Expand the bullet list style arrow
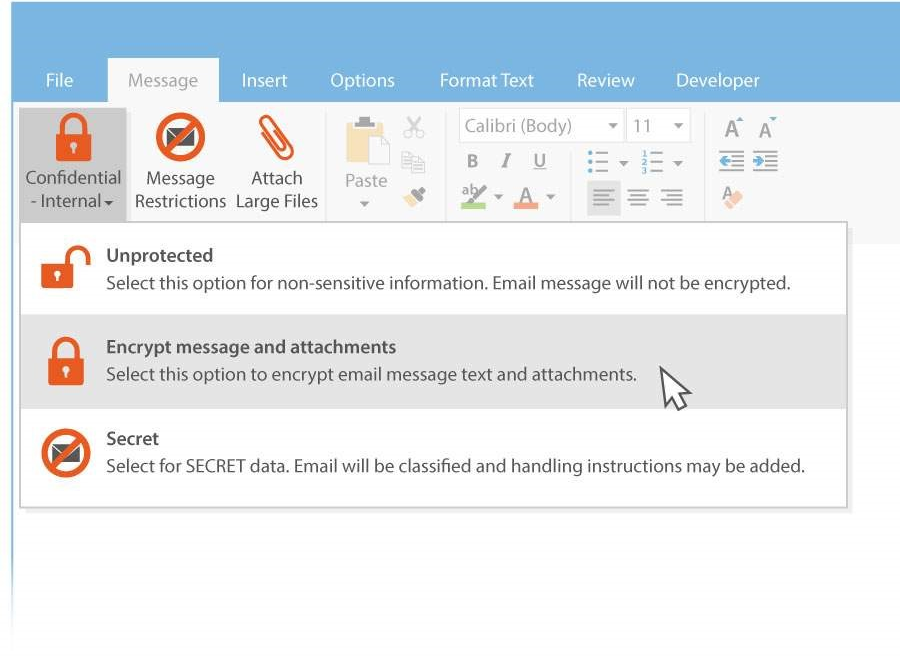The image size is (900, 657). (623, 164)
